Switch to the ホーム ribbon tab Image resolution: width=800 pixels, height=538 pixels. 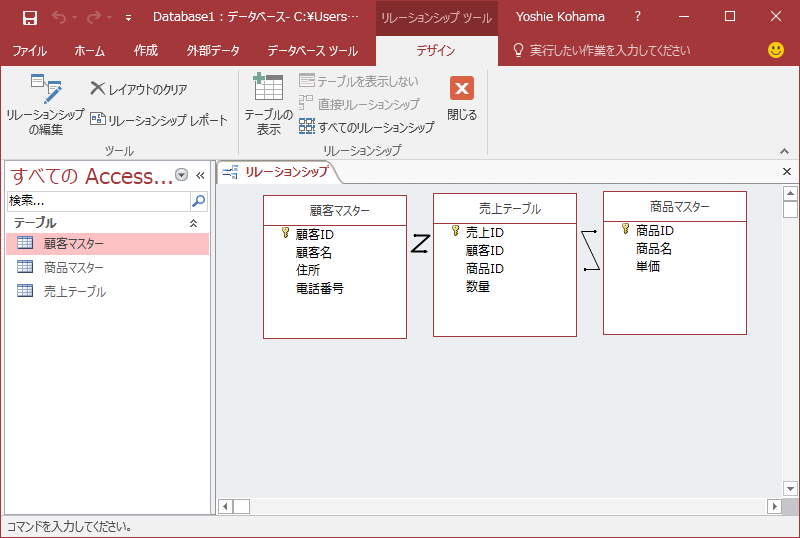[x=89, y=51]
